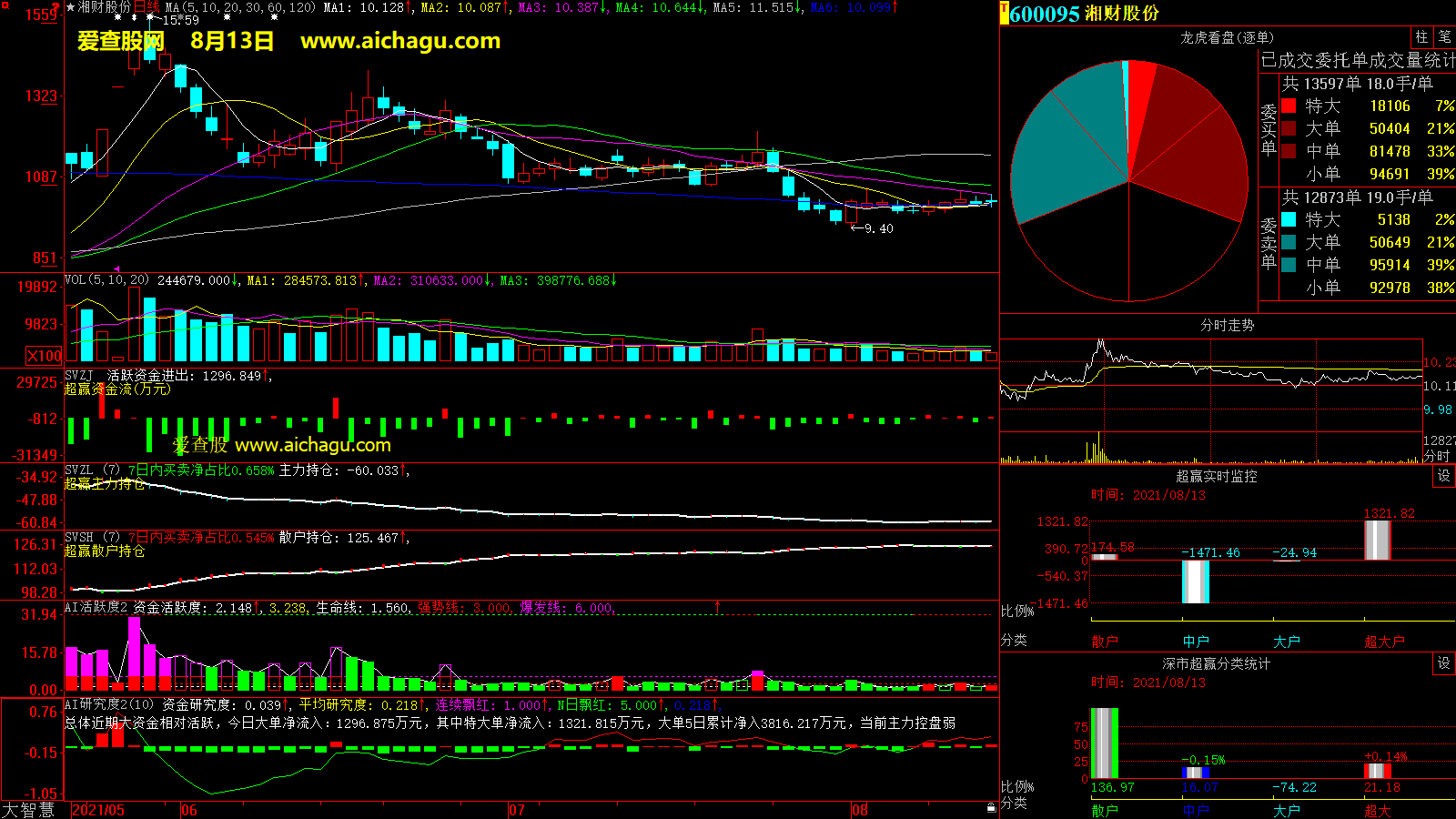Click the yellow T marker beside 600095
The height and width of the screenshot is (819, 1456).
pyautogui.click(x=1005, y=13)
